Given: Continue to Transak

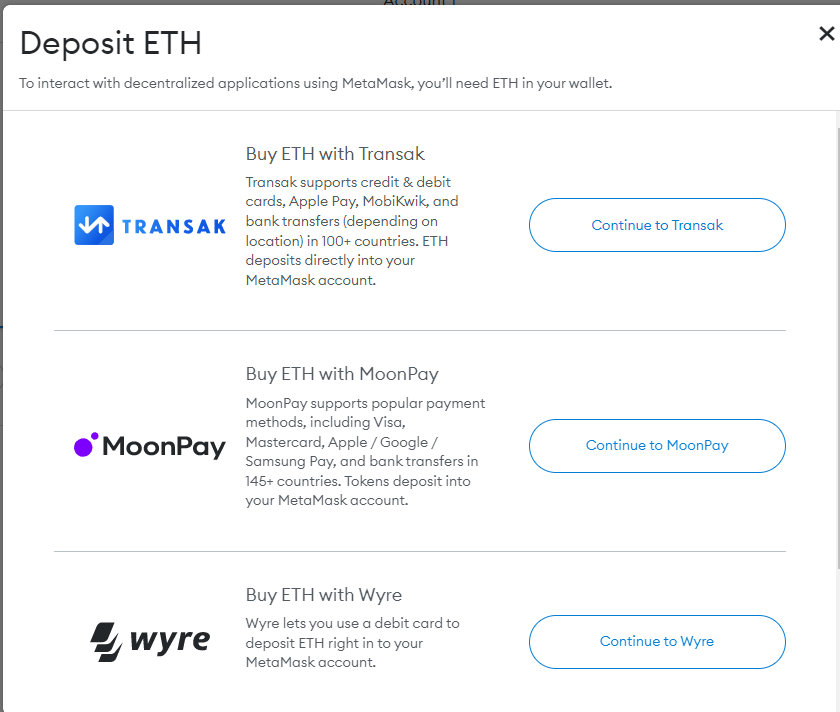Looking at the screenshot, I should point(657,225).
